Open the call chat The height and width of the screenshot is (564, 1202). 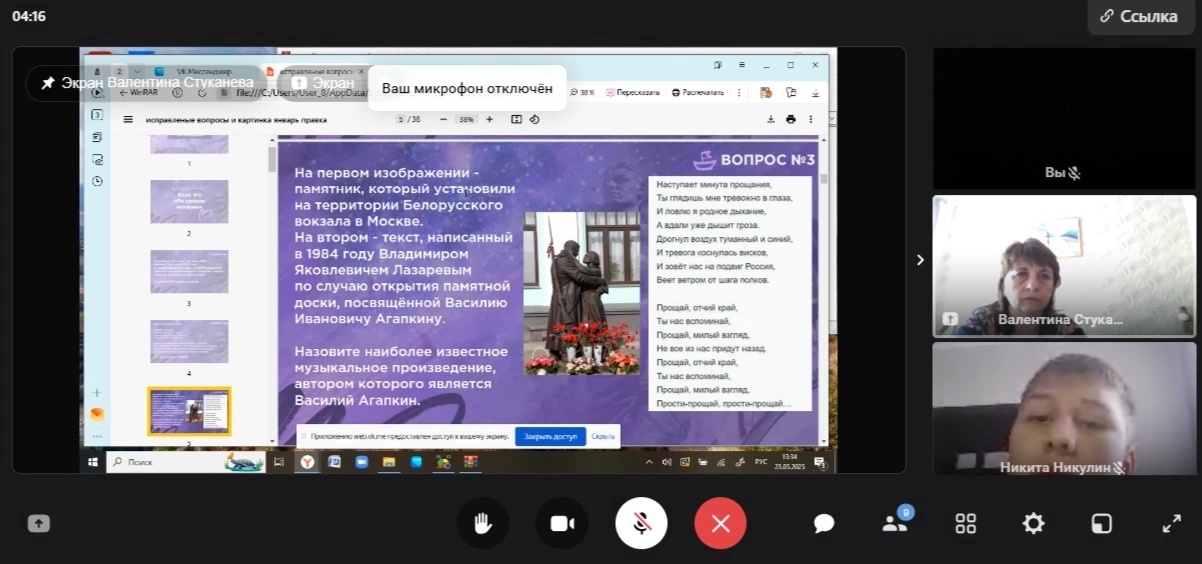pyautogui.click(x=824, y=523)
